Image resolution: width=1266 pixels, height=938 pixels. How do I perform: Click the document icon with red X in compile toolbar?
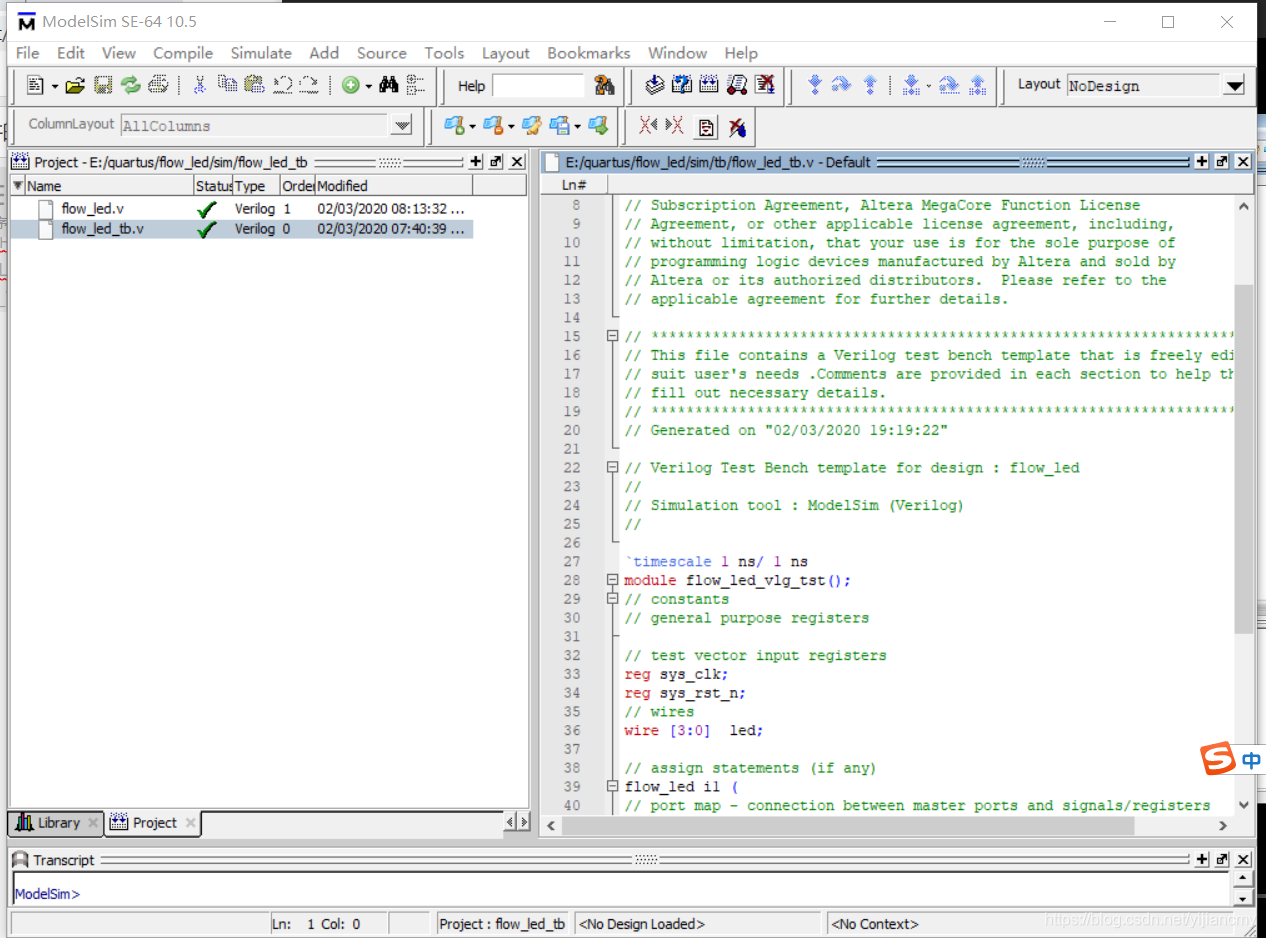(x=765, y=85)
